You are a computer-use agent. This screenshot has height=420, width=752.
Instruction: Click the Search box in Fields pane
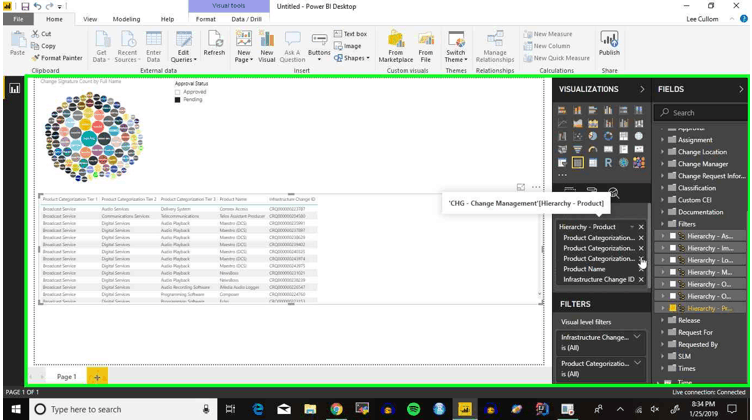point(700,113)
